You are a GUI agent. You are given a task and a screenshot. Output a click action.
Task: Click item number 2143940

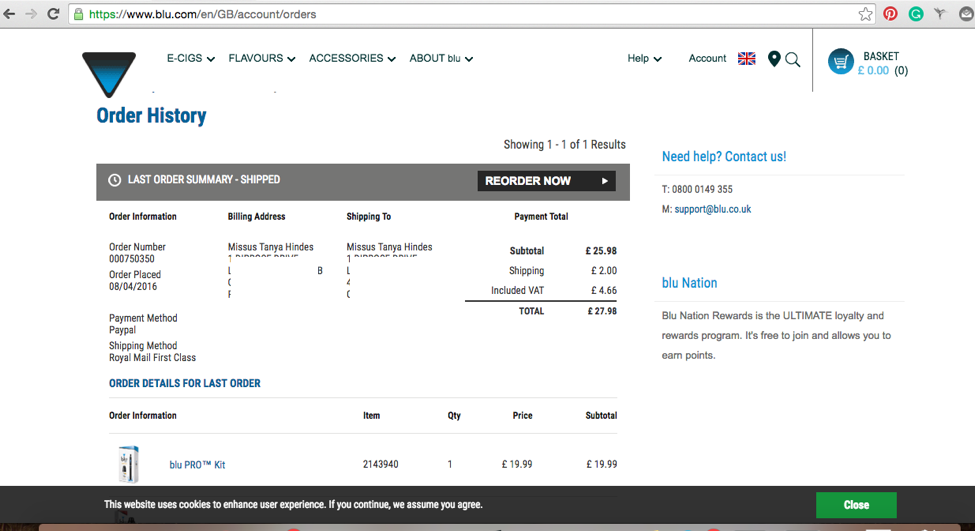pos(381,464)
